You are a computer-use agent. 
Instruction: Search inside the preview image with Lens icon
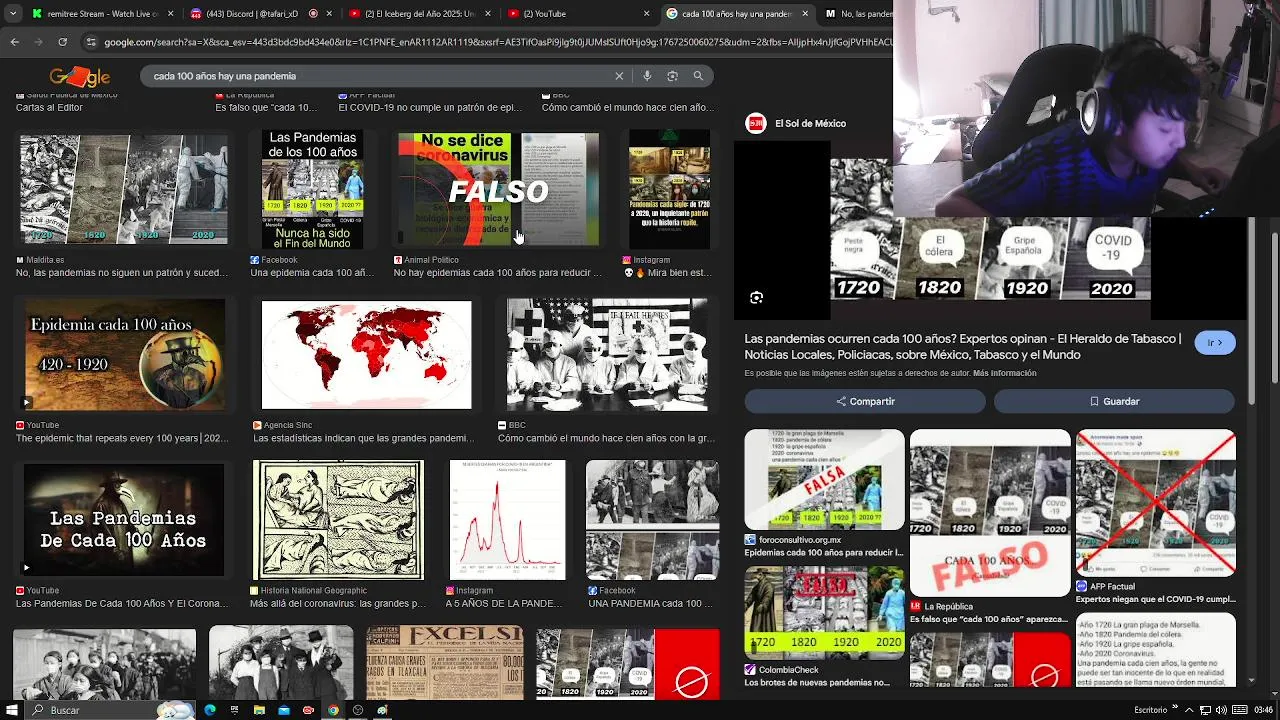(757, 297)
